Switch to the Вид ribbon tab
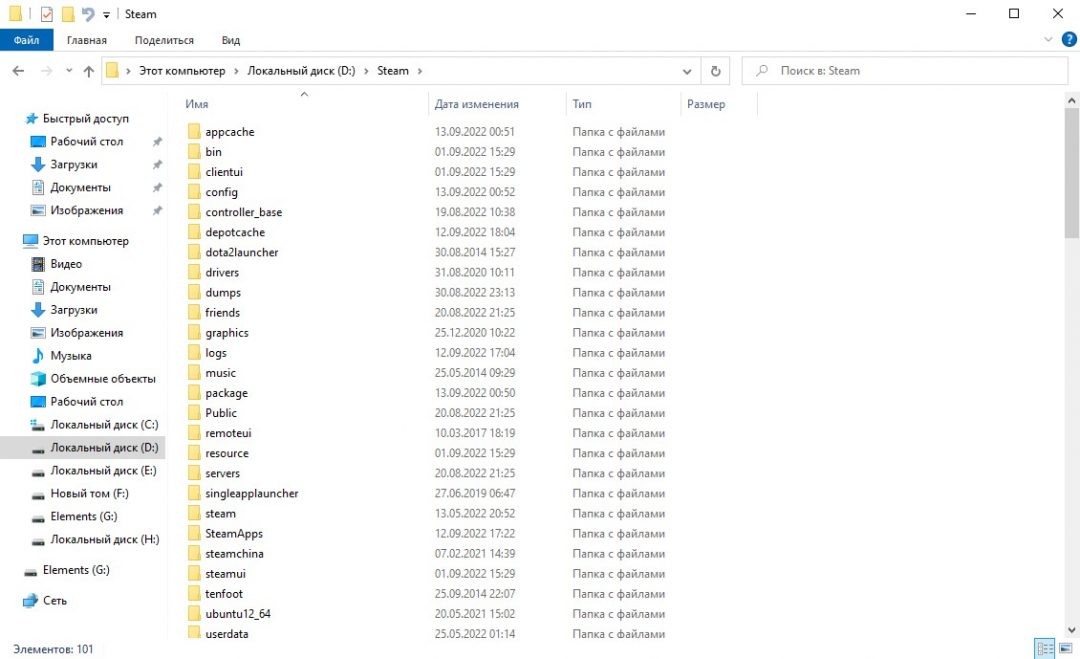Screen dimensions: 1080x659 (231, 40)
